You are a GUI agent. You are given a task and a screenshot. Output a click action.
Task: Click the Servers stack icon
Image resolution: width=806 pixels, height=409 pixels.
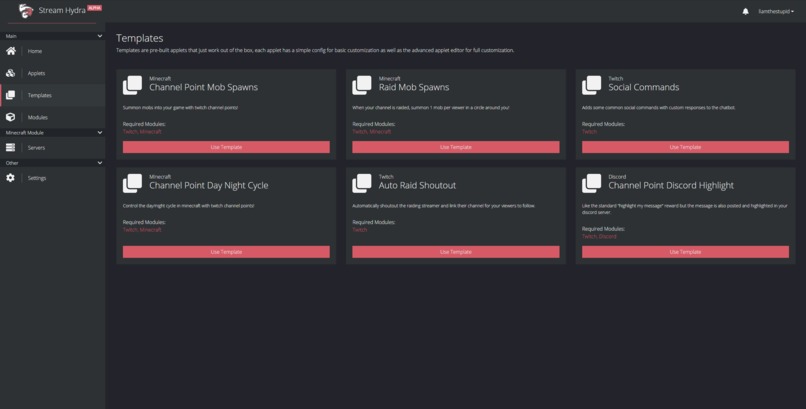(11, 147)
